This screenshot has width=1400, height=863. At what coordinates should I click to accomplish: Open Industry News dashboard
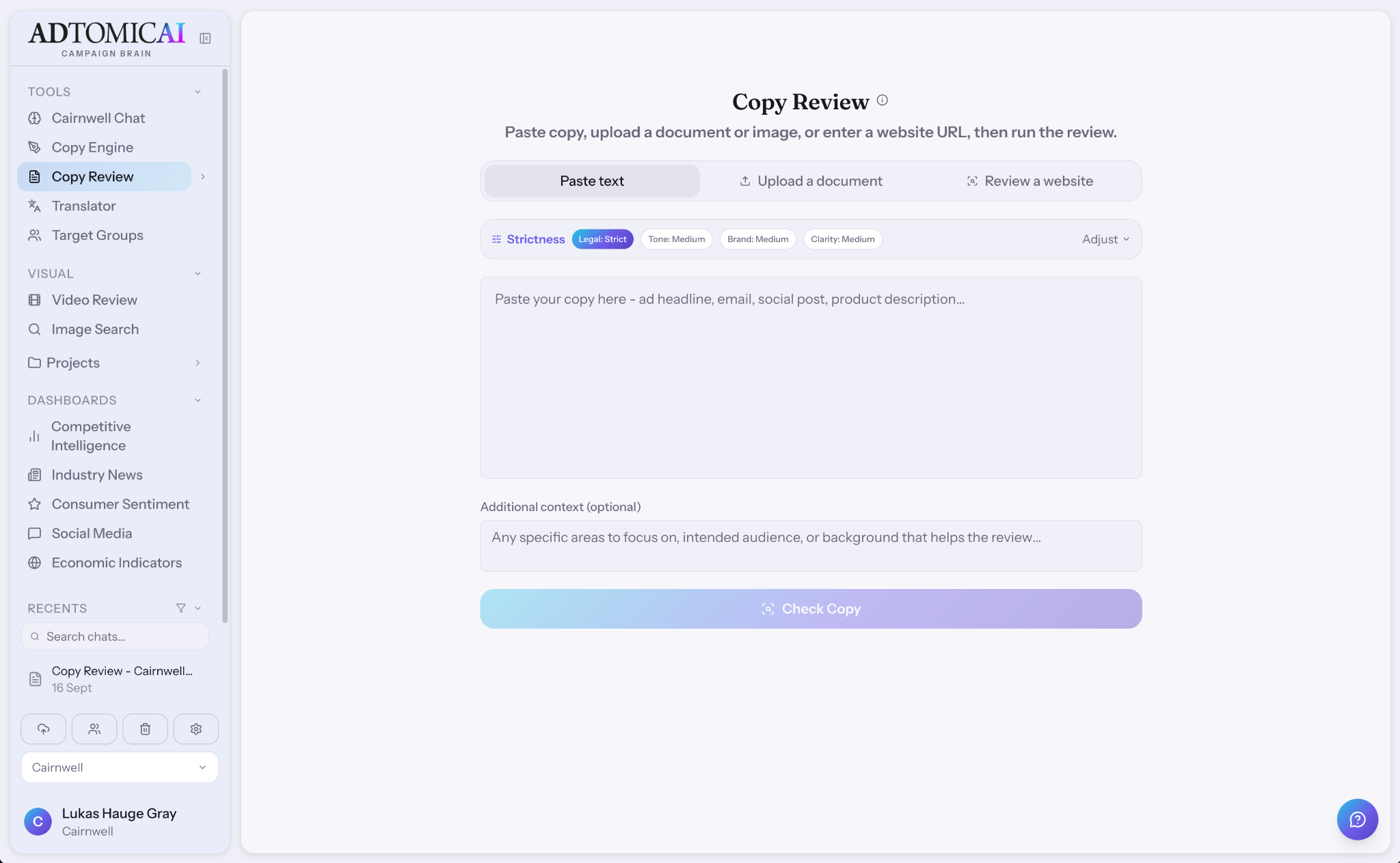coord(105,475)
